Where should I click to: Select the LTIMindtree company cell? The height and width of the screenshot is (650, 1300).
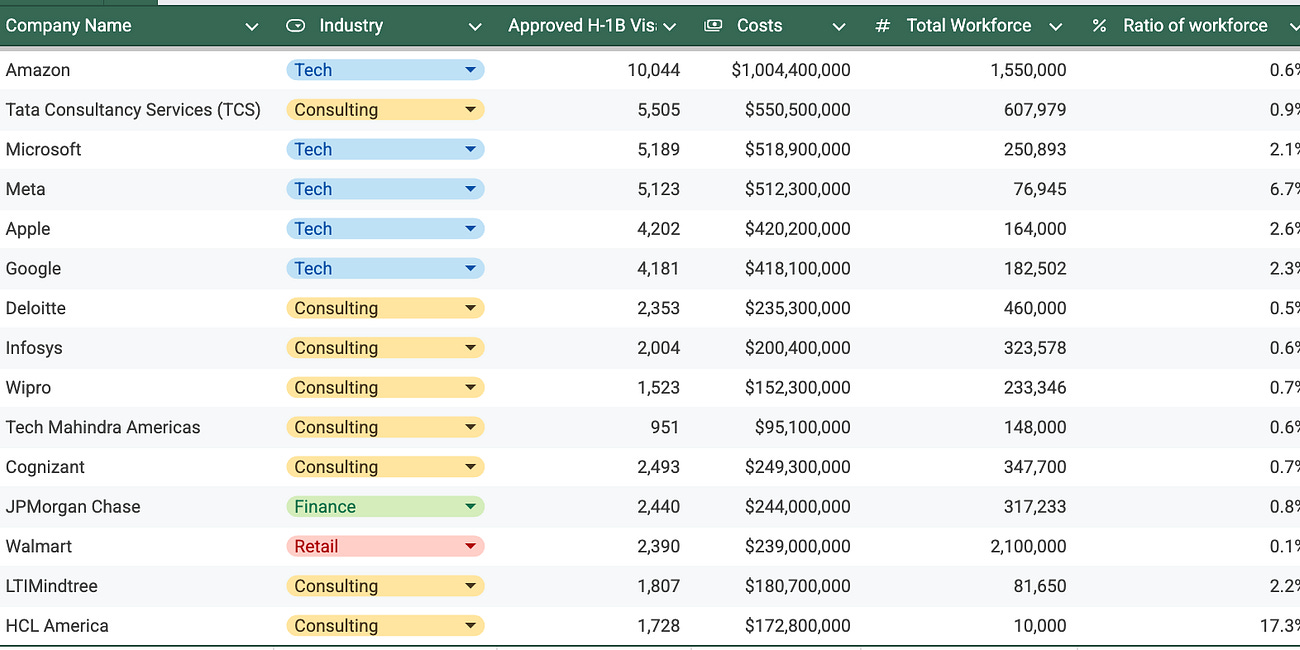pyautogui.click(x=136, y=586)
